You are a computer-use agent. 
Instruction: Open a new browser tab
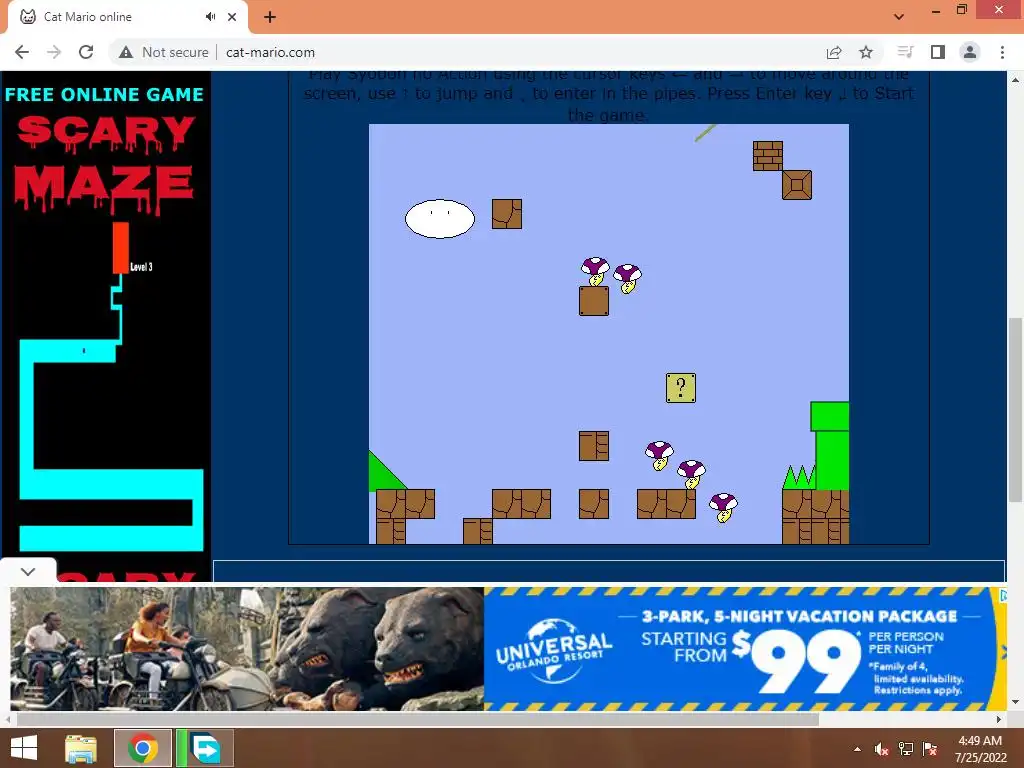(270, 17)
